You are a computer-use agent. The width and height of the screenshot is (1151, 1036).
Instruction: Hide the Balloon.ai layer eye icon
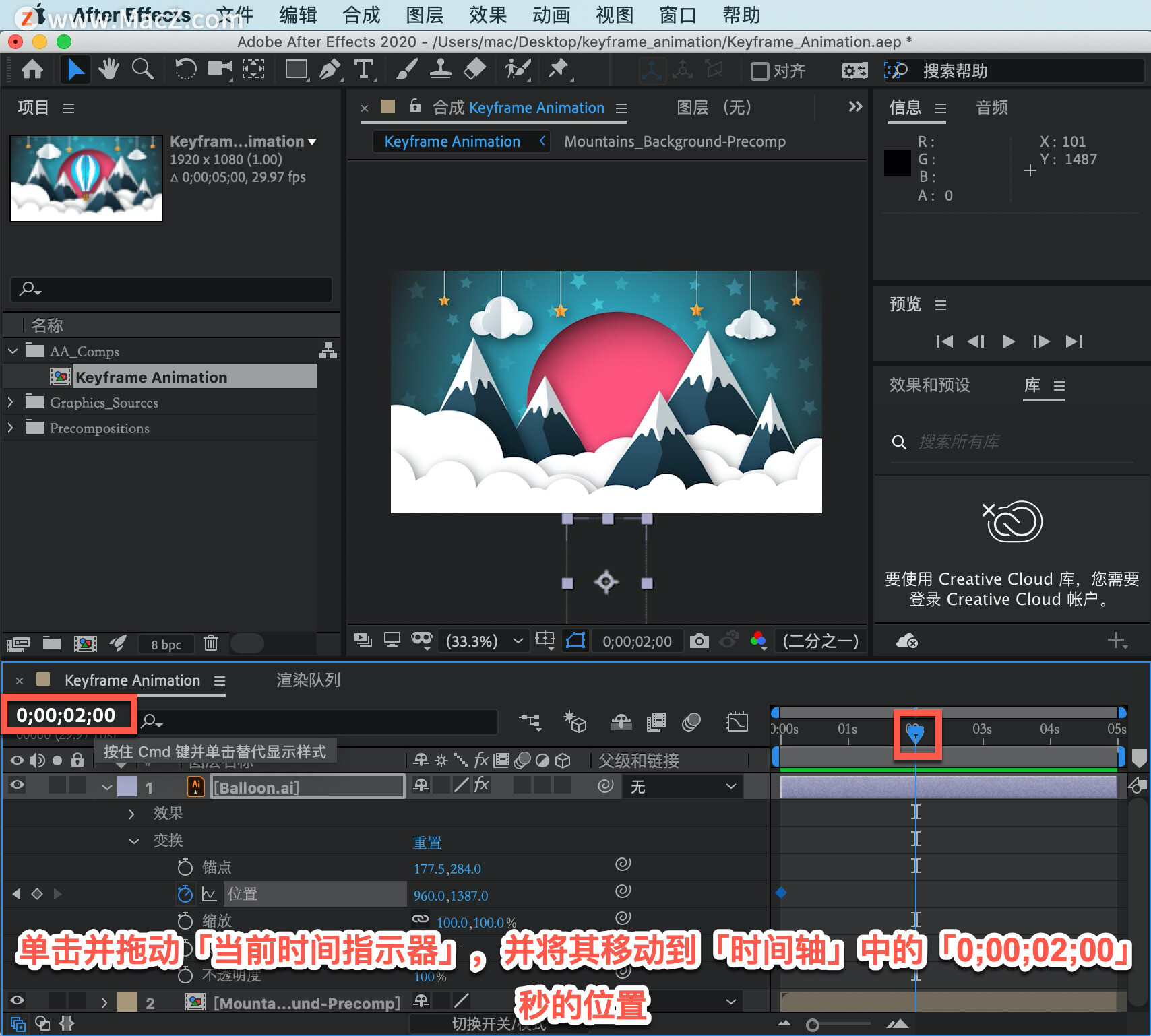[x=17, y=785]
